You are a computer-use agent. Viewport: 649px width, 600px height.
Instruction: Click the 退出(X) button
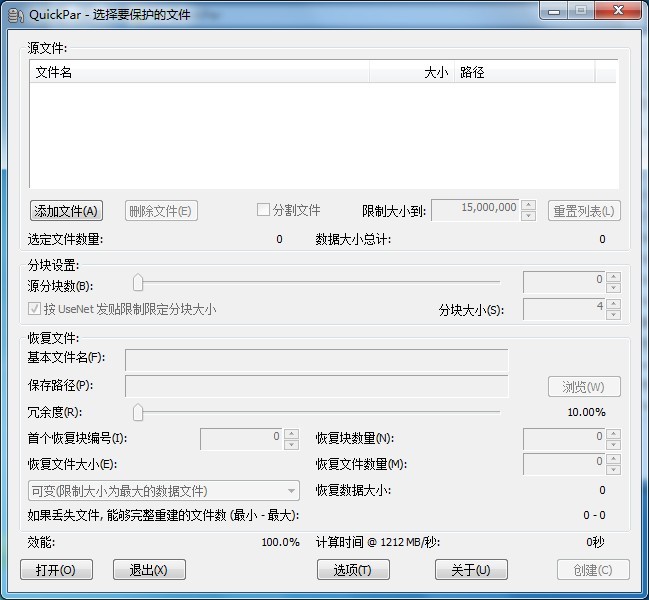[148, 570]
